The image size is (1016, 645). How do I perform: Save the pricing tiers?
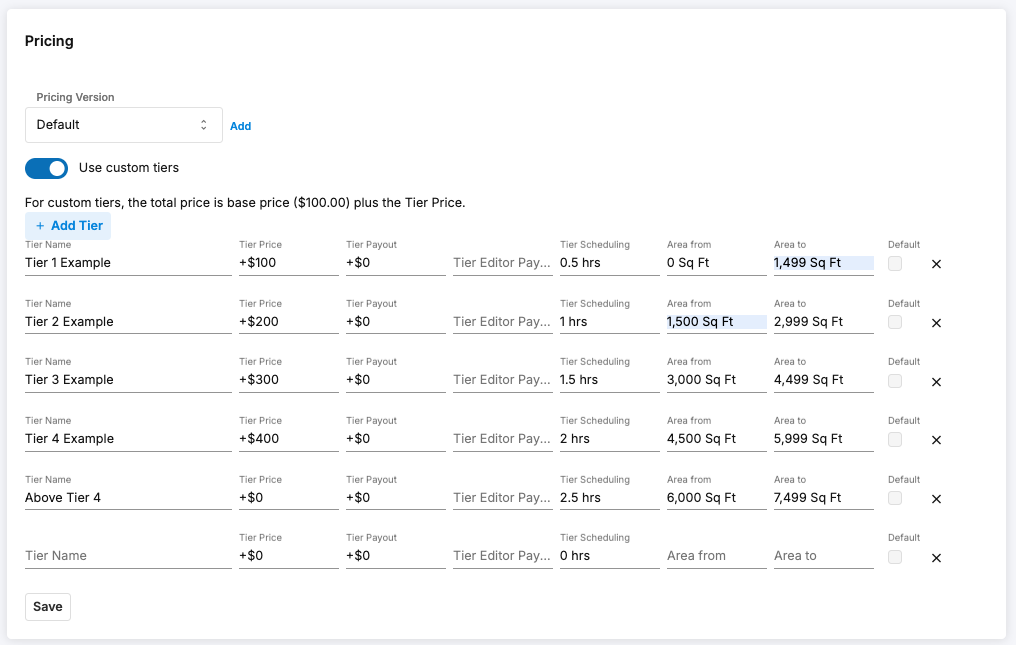[x=48, y=607]
